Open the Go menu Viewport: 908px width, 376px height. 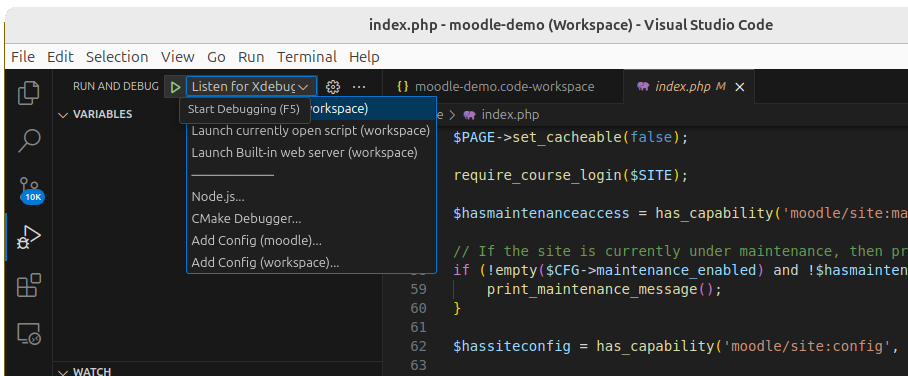click(216, 57)
